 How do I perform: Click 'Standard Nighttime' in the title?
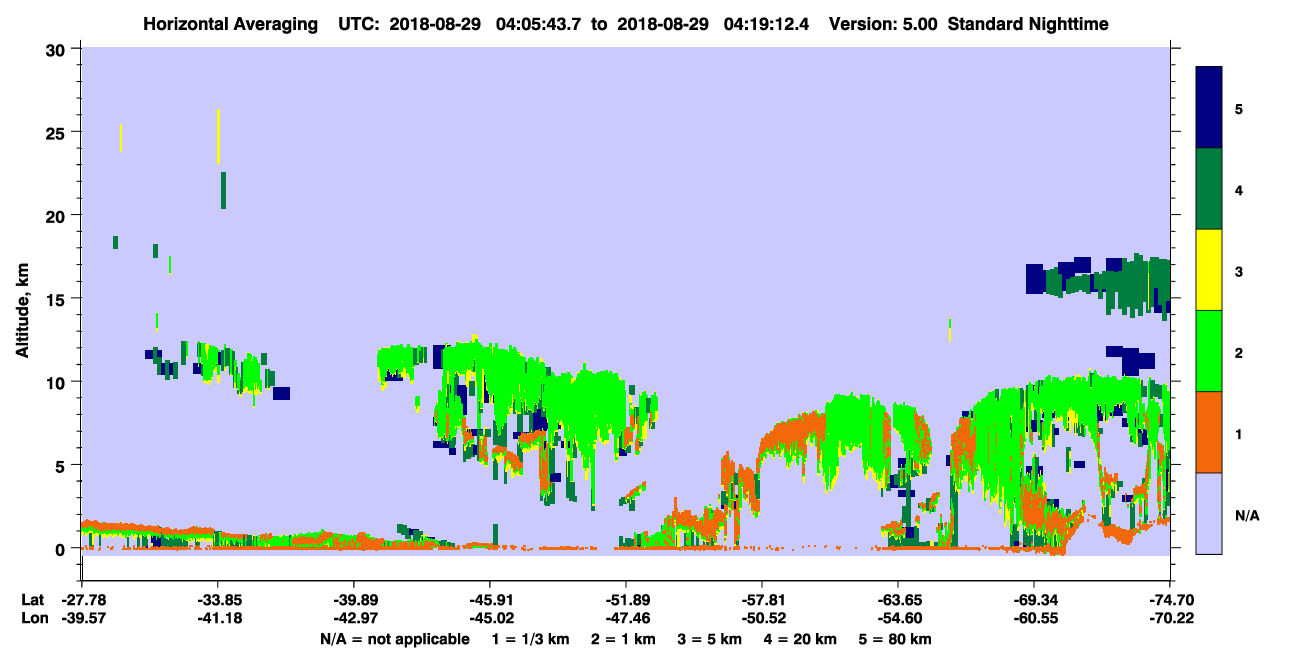tap(1029, 23)
